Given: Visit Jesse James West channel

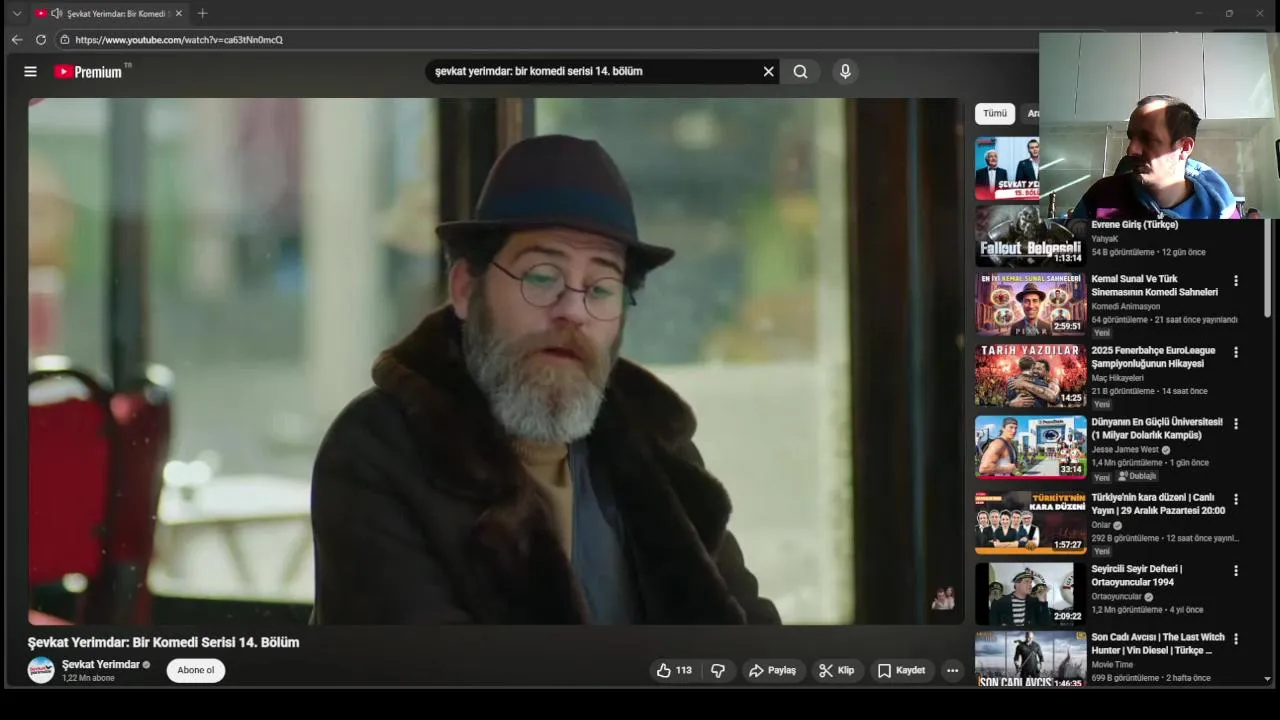Looking at the screenshot, I should pyautogui.click(x=1125, y=450).
